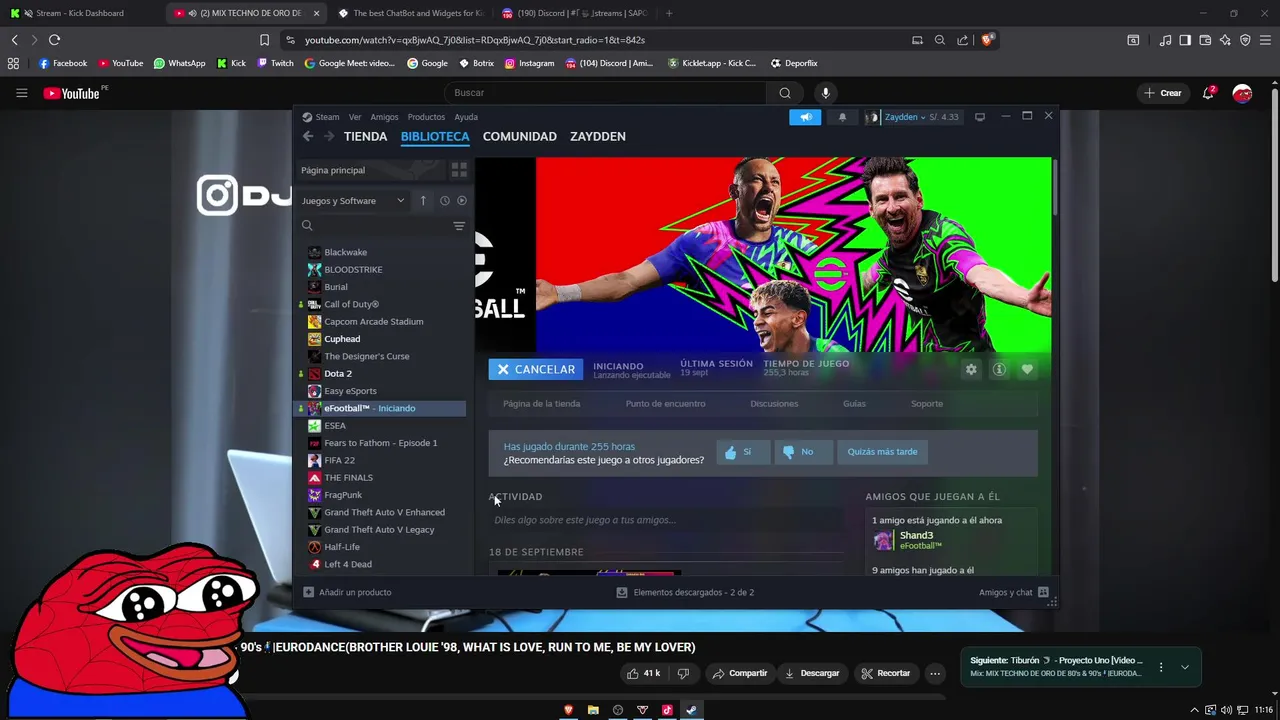Open Discusiones link for eFootball
Viewport: 1280px width, 720px height.
coord(774,404)
